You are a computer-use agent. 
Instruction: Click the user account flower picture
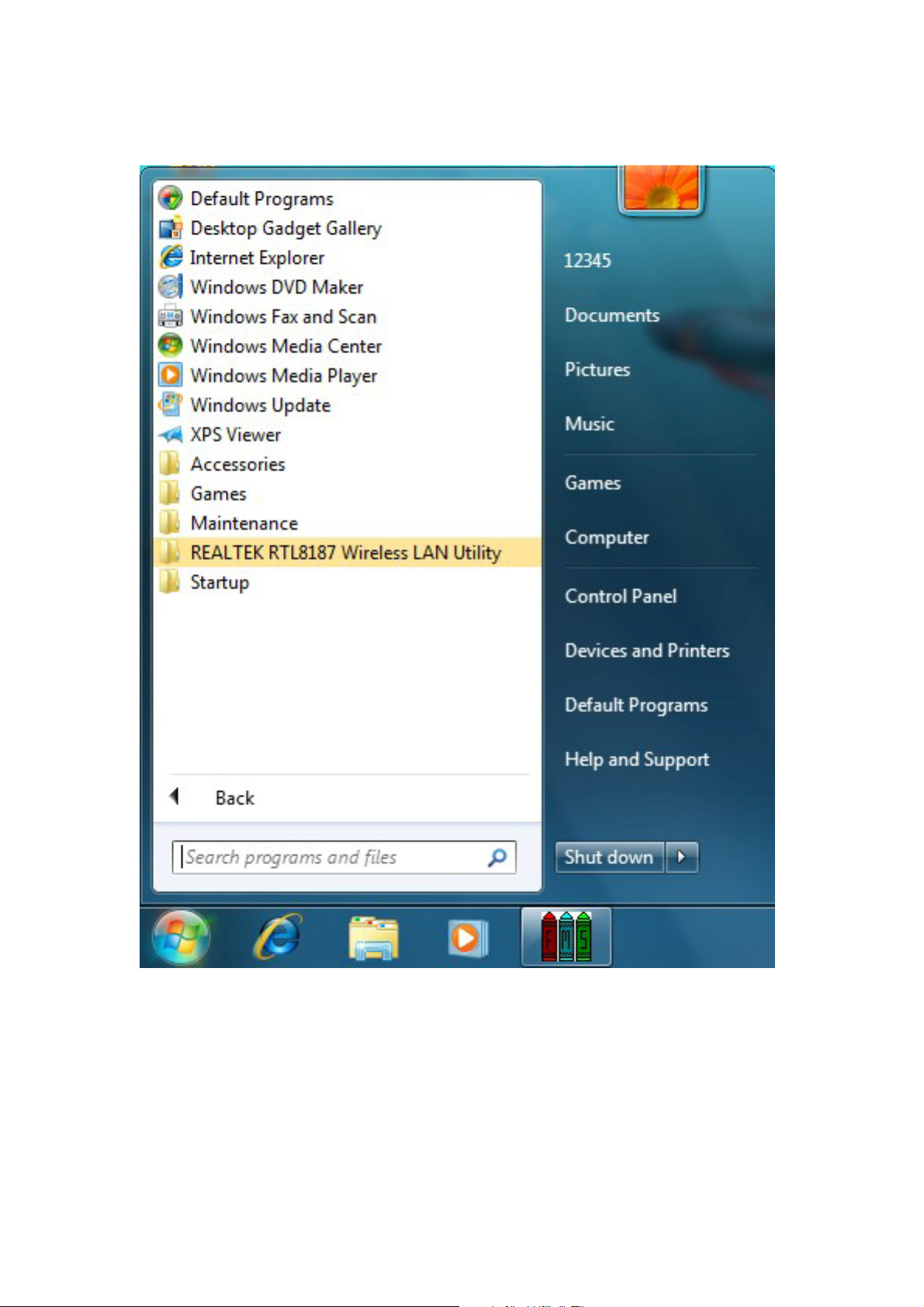pos(661,188)
